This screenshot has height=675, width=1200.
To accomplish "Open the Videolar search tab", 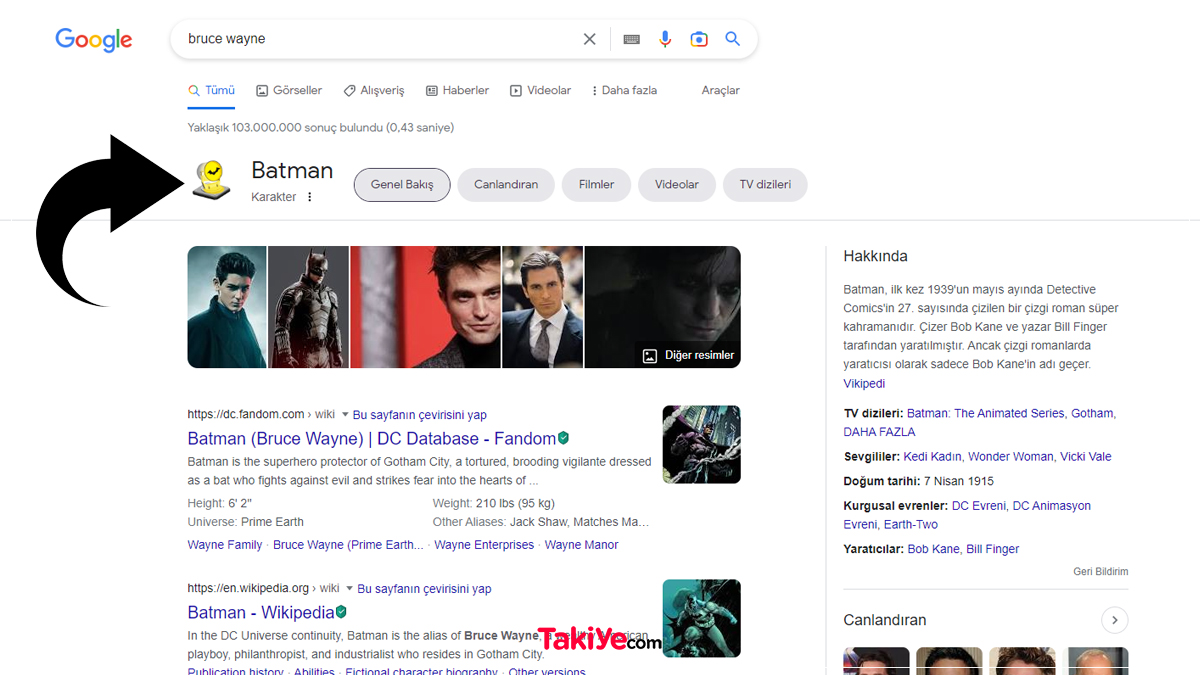I will [x=540, y=90].
